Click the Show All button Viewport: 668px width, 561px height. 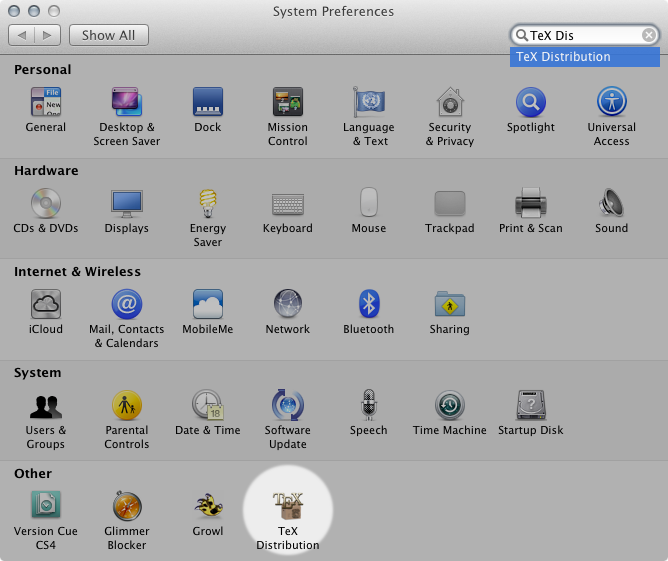pos(109,35)
